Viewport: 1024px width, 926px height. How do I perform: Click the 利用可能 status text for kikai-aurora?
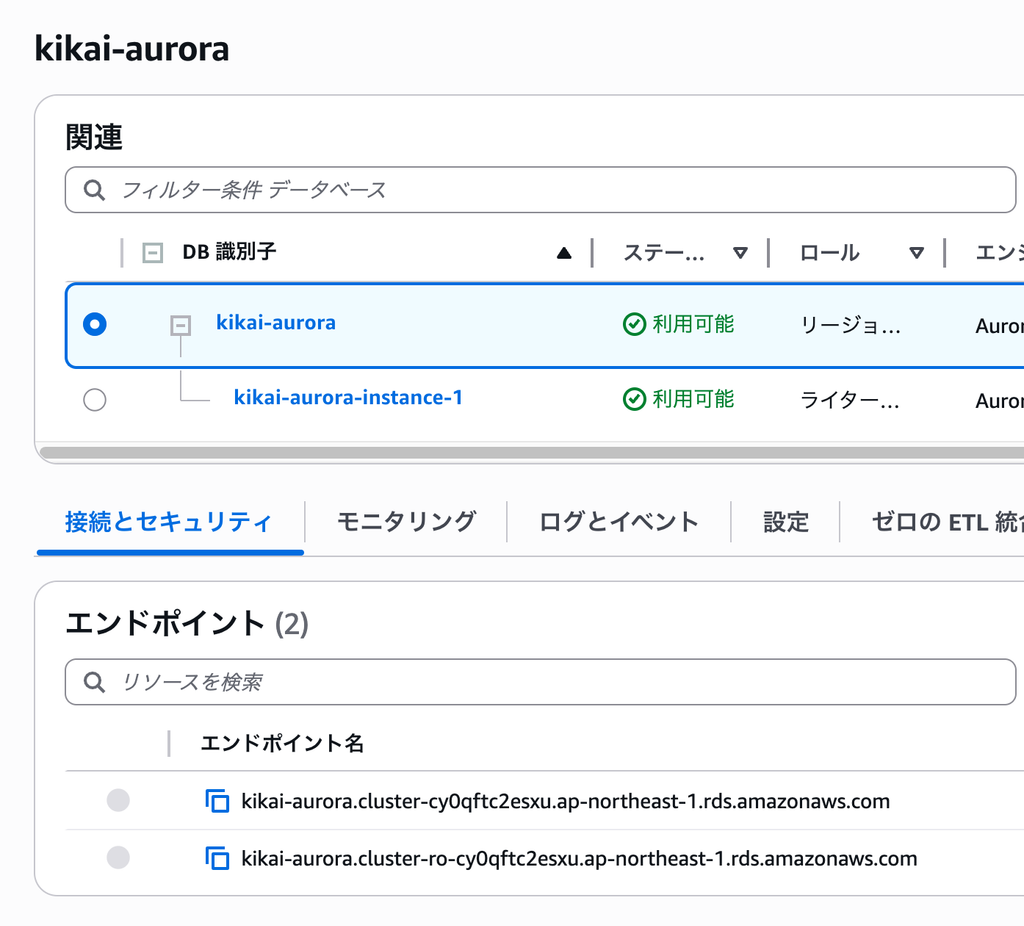[x=694, y=324]
